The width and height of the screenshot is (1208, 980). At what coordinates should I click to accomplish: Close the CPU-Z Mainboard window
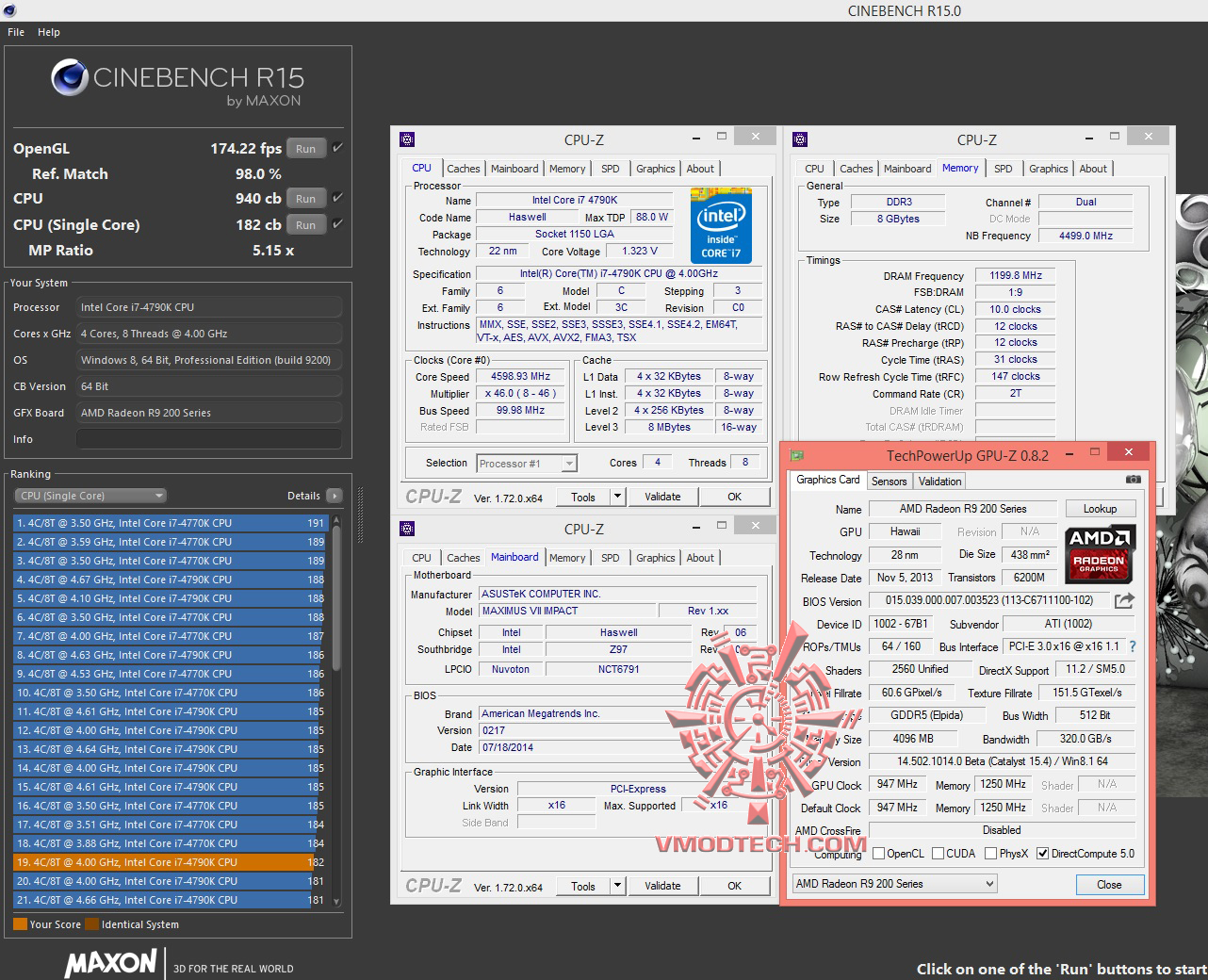[x=756, y=526]
